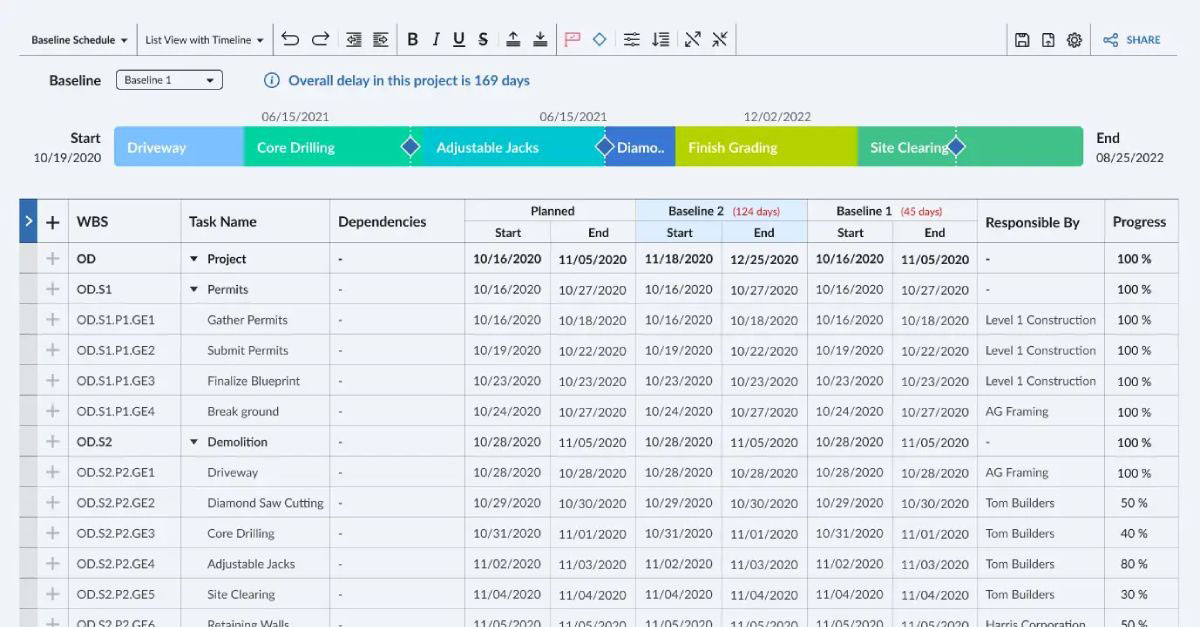This screenshot has height=627, width=1200.
Task: Toggle Italic formatting
Action: (x=436, y=40)
